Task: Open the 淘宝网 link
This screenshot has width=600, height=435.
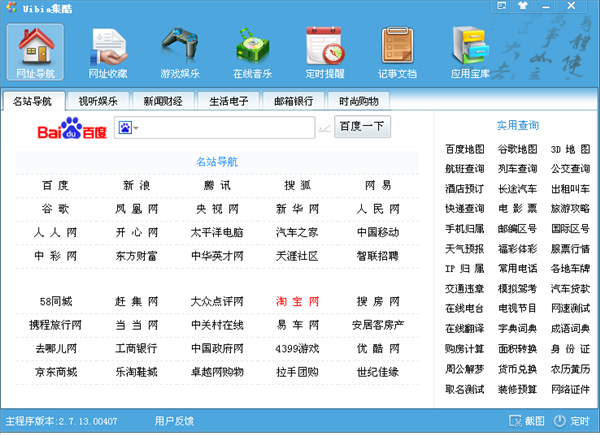Action: [x=297, y=301]
